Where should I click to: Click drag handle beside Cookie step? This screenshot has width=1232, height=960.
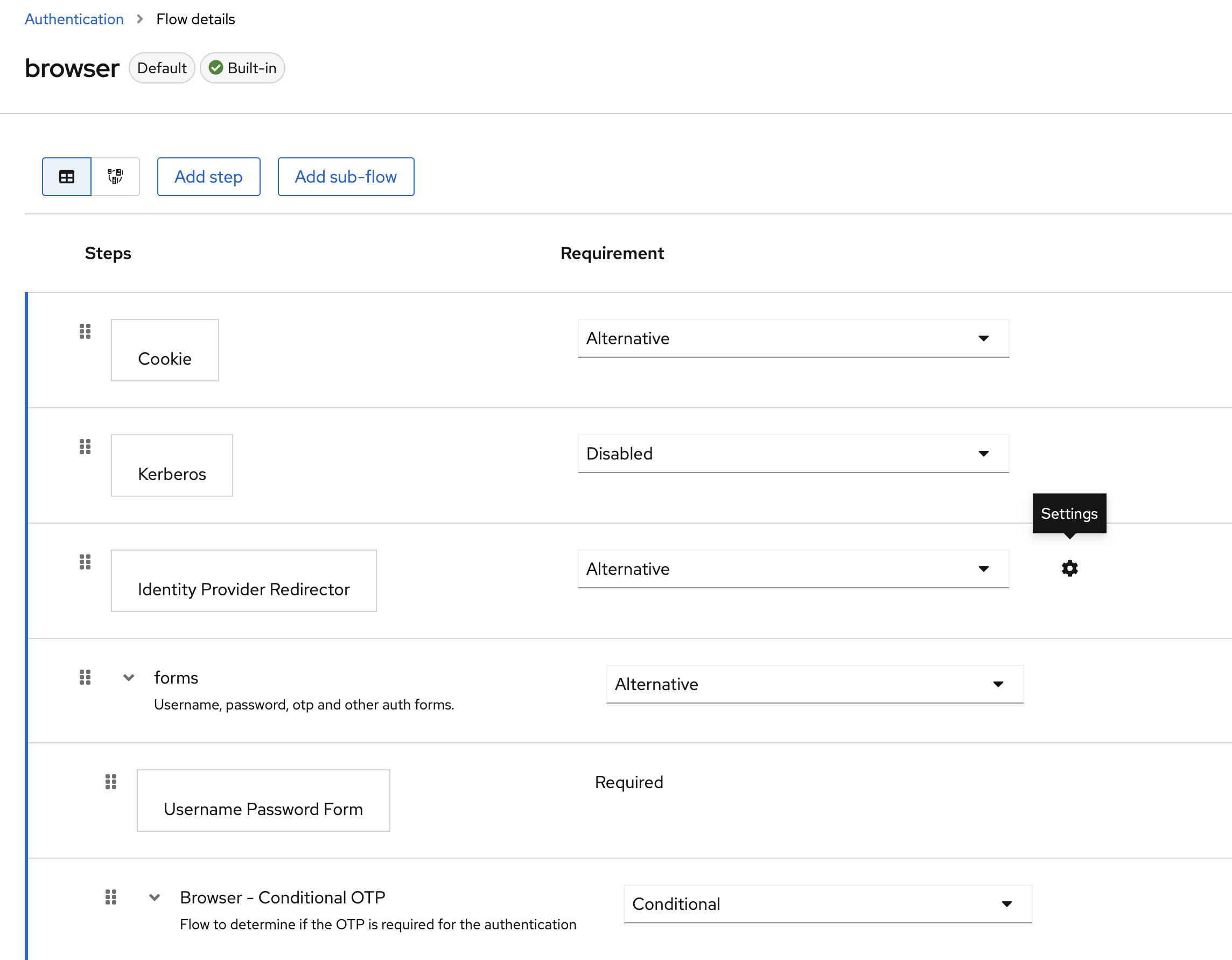coord(85,331)
